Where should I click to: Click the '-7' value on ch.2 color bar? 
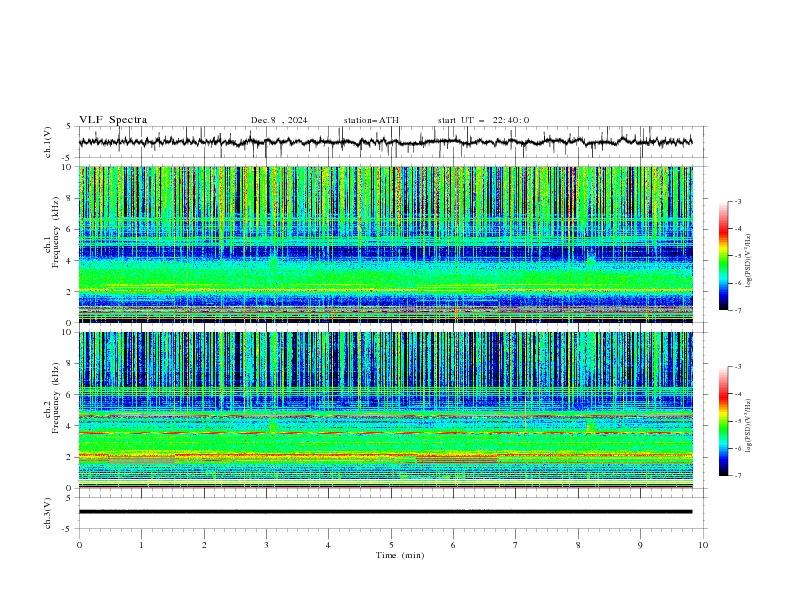pos(738,476)
